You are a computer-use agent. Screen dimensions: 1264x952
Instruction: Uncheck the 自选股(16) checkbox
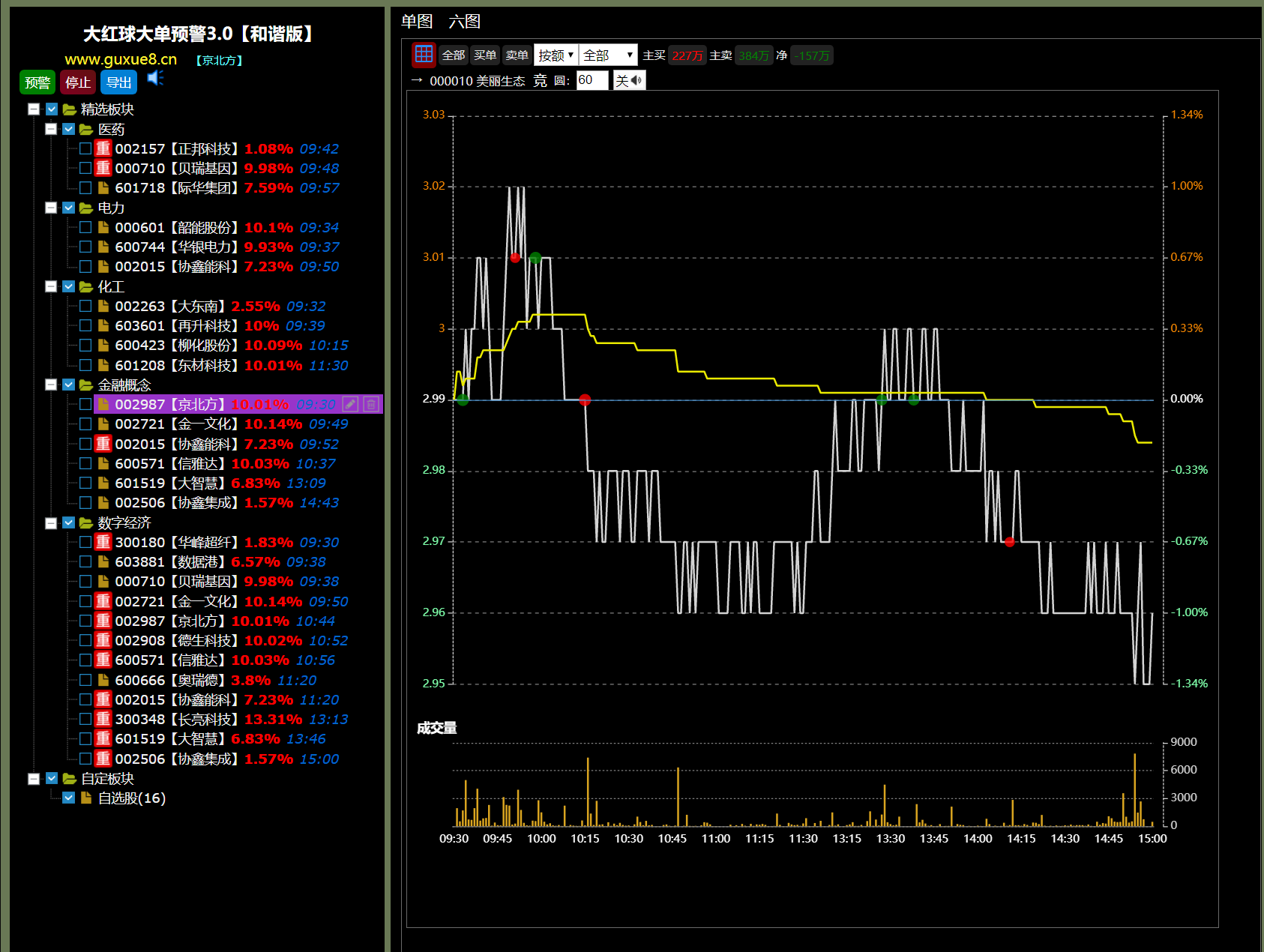pyautogui.click(x=69, y=798)
